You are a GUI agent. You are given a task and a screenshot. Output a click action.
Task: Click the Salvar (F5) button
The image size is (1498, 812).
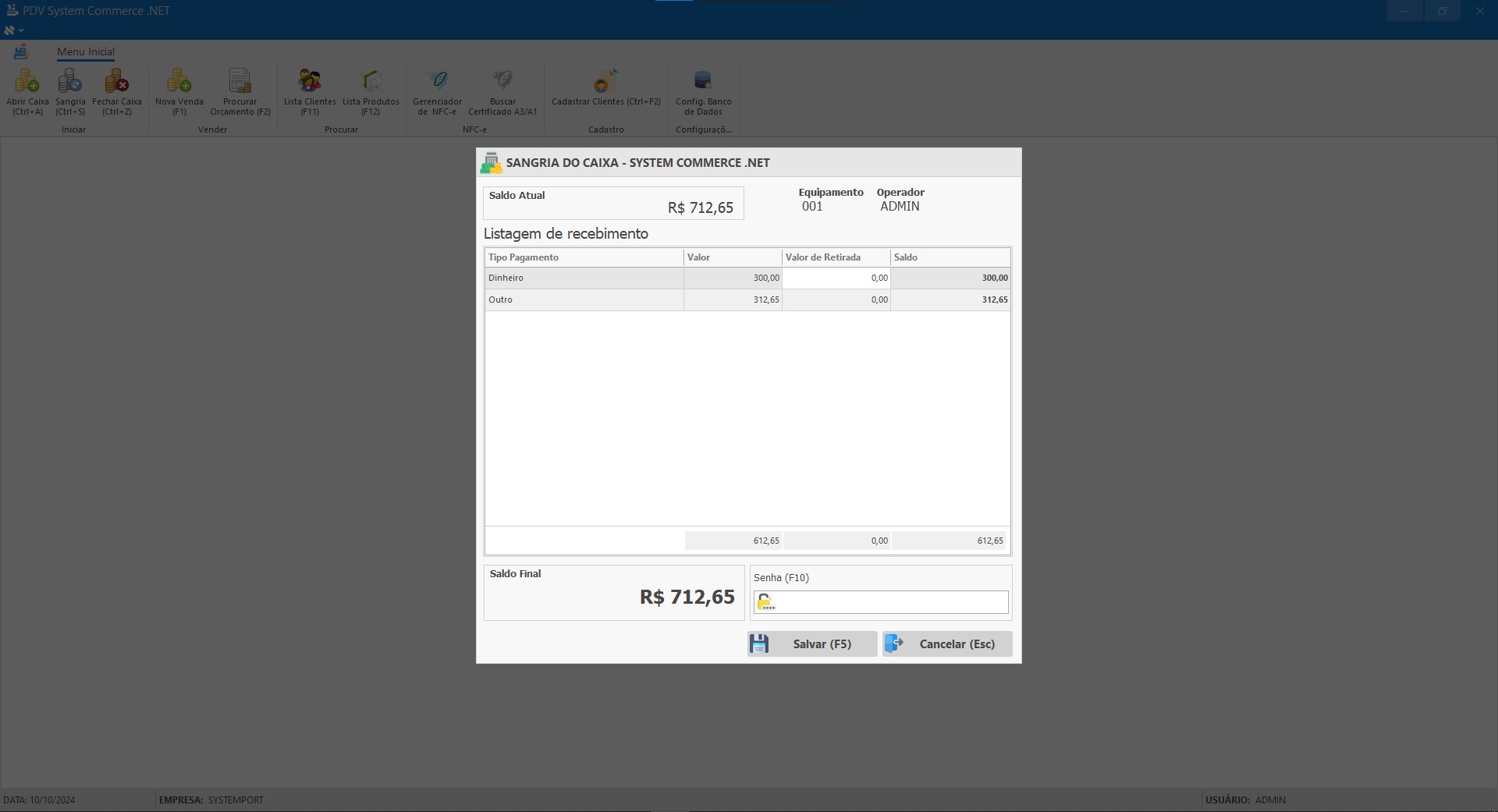pos(812,644)
